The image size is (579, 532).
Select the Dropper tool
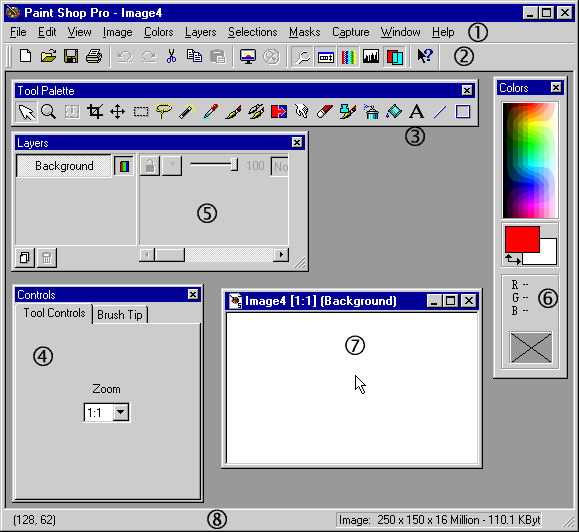[210, 112]
